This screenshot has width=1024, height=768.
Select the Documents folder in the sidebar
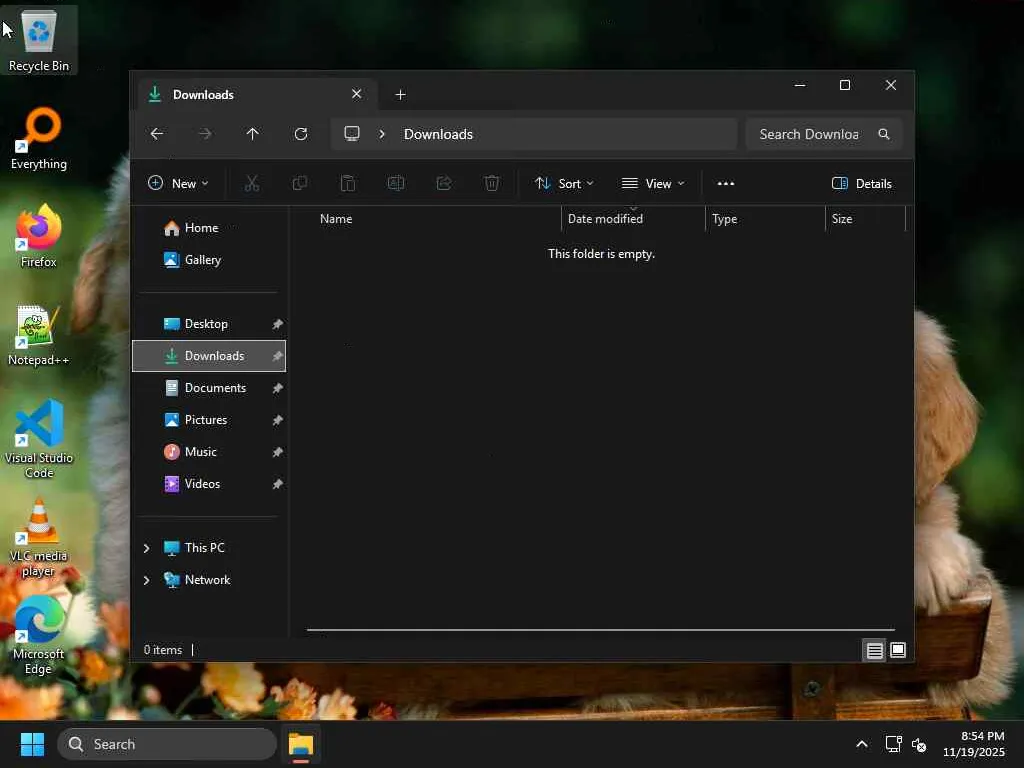pyautogui.click(x=215, y=388)
